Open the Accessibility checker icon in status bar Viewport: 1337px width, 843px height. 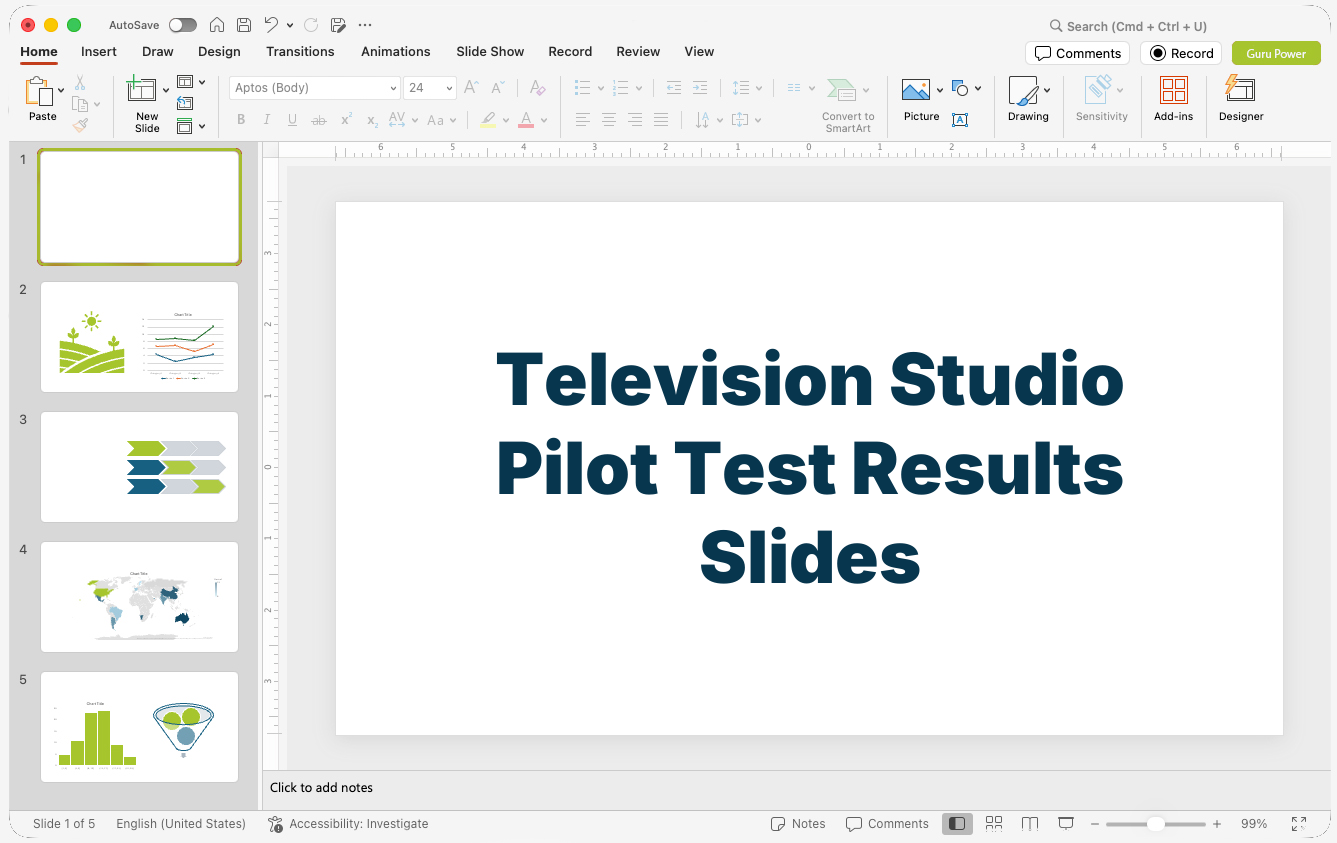click(276, 824)
